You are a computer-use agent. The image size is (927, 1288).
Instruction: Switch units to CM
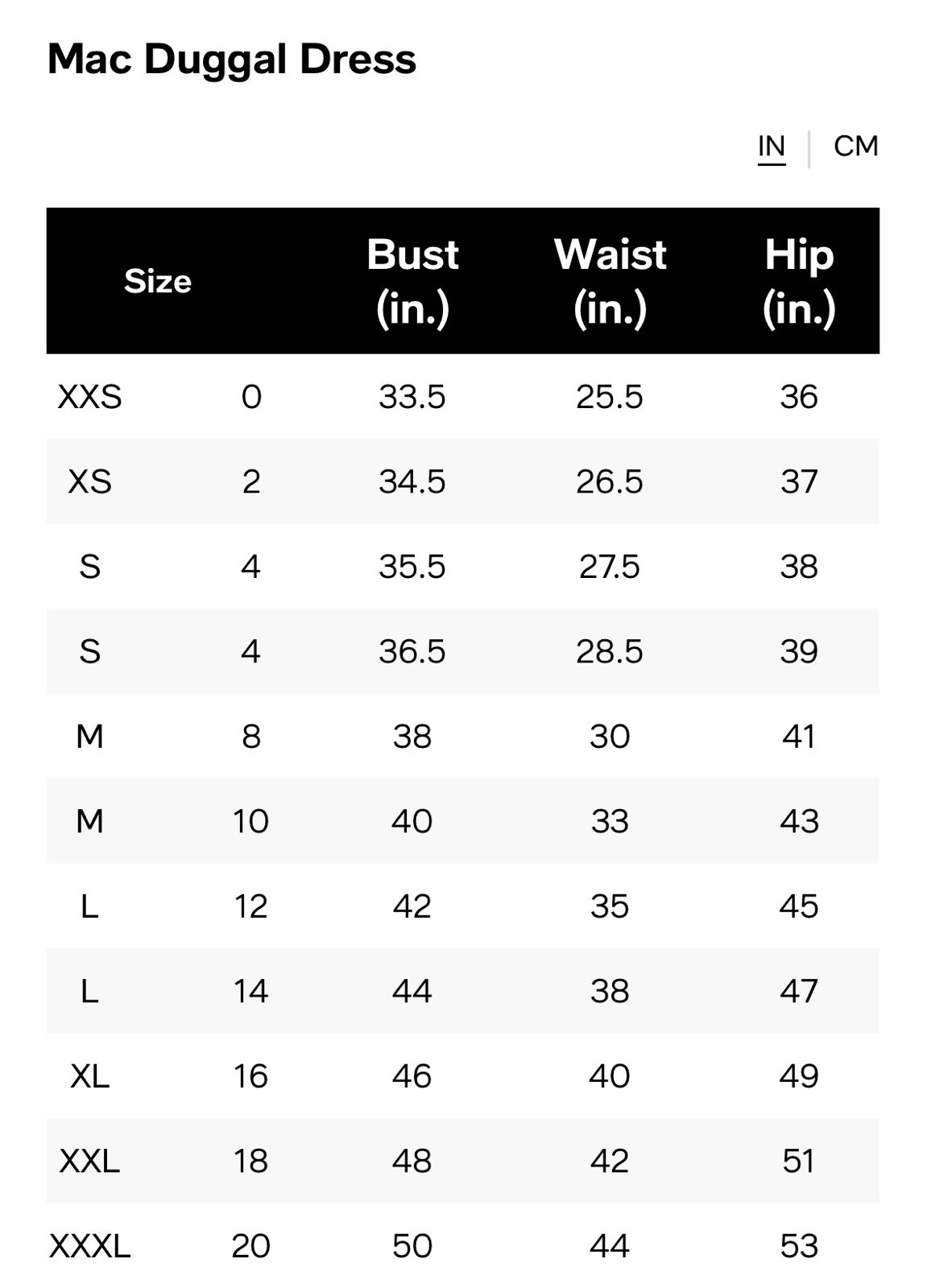click(855, 146)
